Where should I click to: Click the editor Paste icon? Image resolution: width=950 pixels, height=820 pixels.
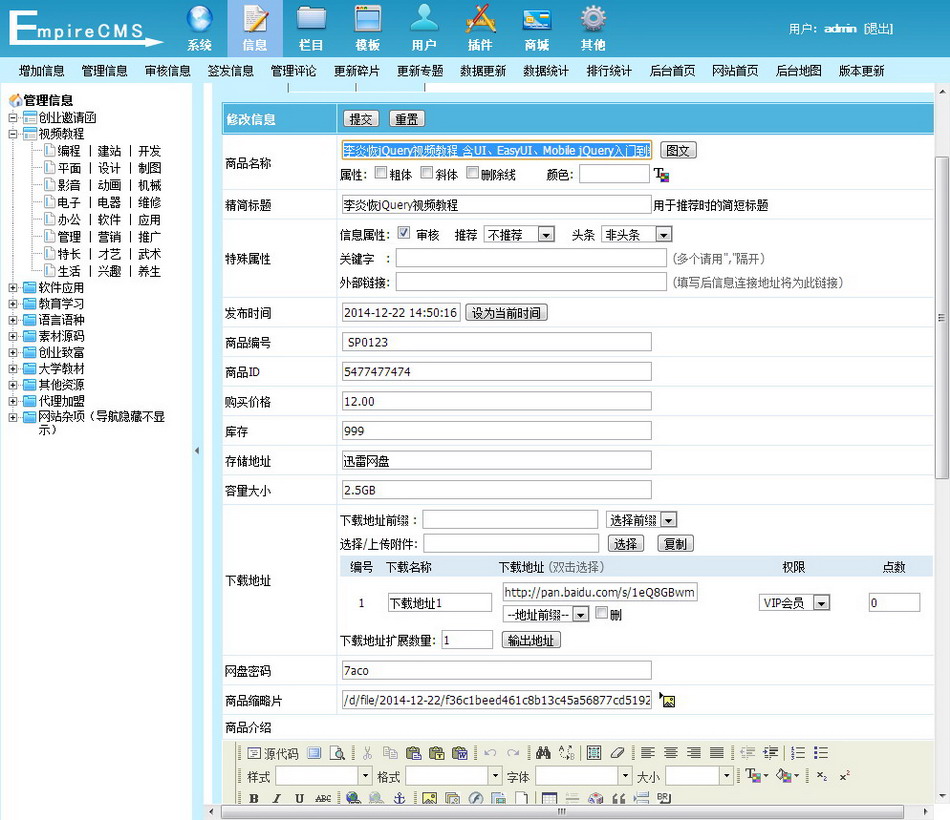coord(413,753)
